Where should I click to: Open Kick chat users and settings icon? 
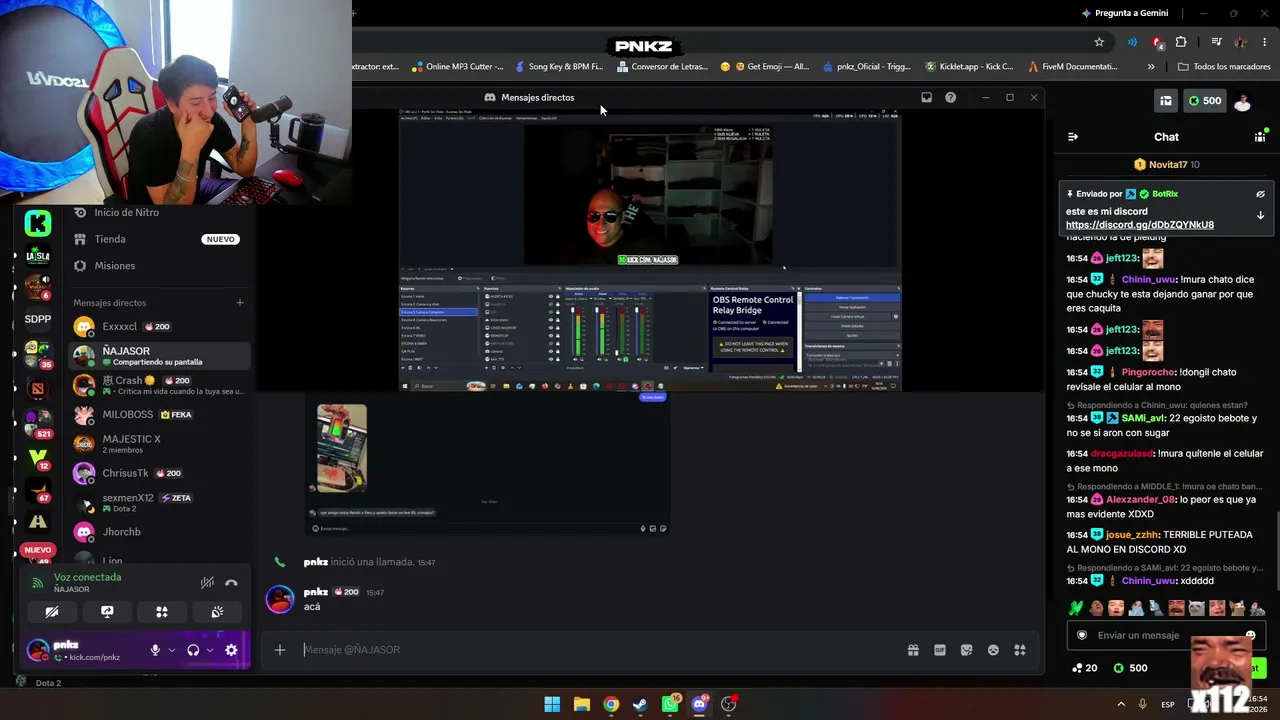[x=1260, y=137]
